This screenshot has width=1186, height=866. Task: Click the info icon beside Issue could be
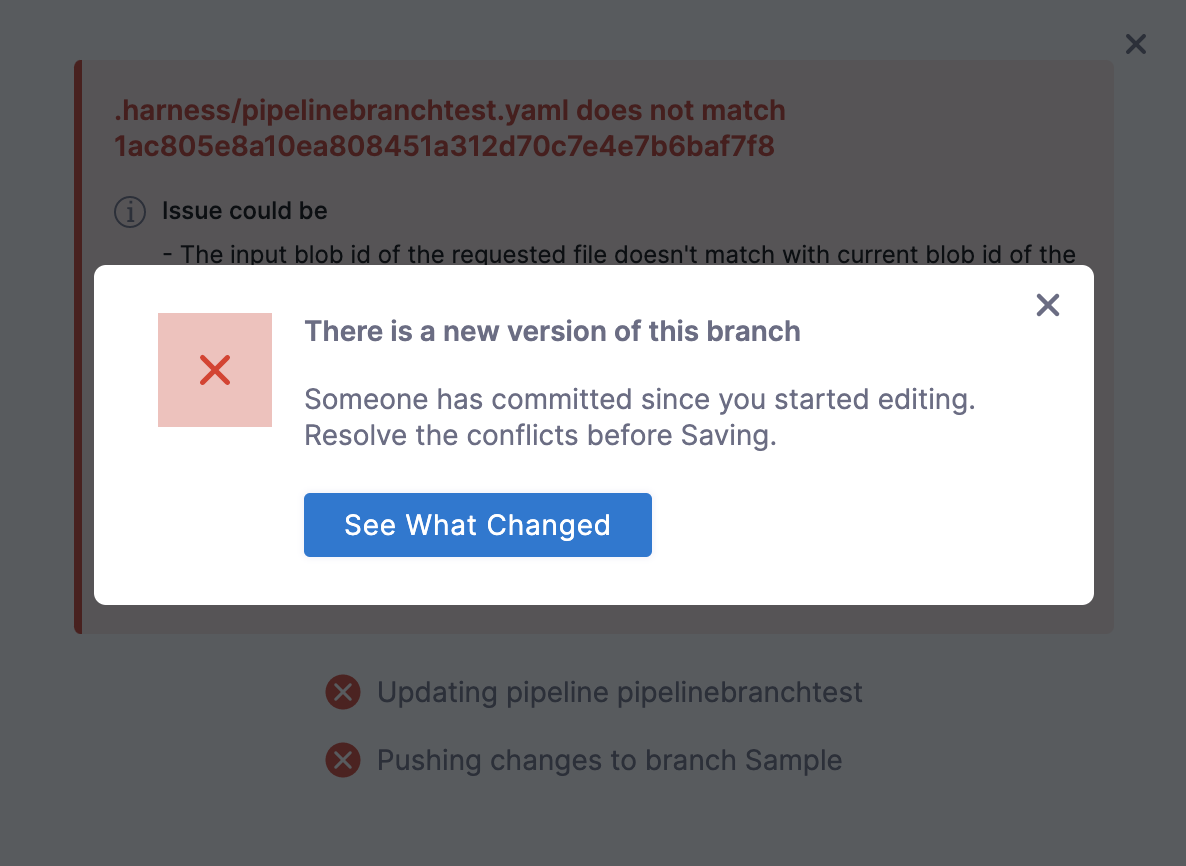[x=130, y=212]
